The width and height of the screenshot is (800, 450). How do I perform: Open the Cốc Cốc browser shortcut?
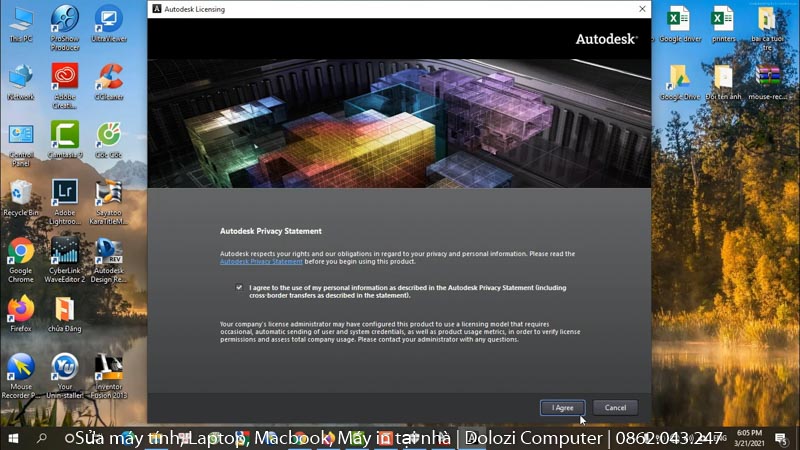tap(108, 136)
